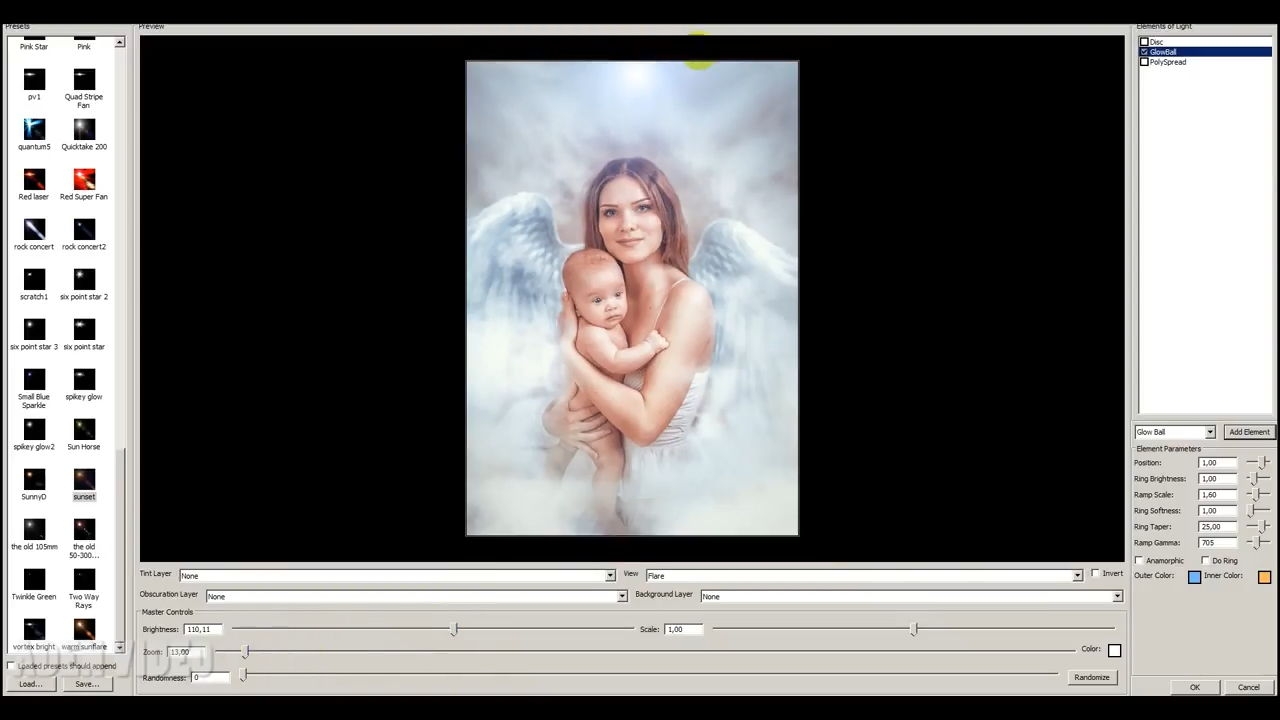Click the Ring Brightness value field
The image size is (1280, 720).
pos(1218,479)
